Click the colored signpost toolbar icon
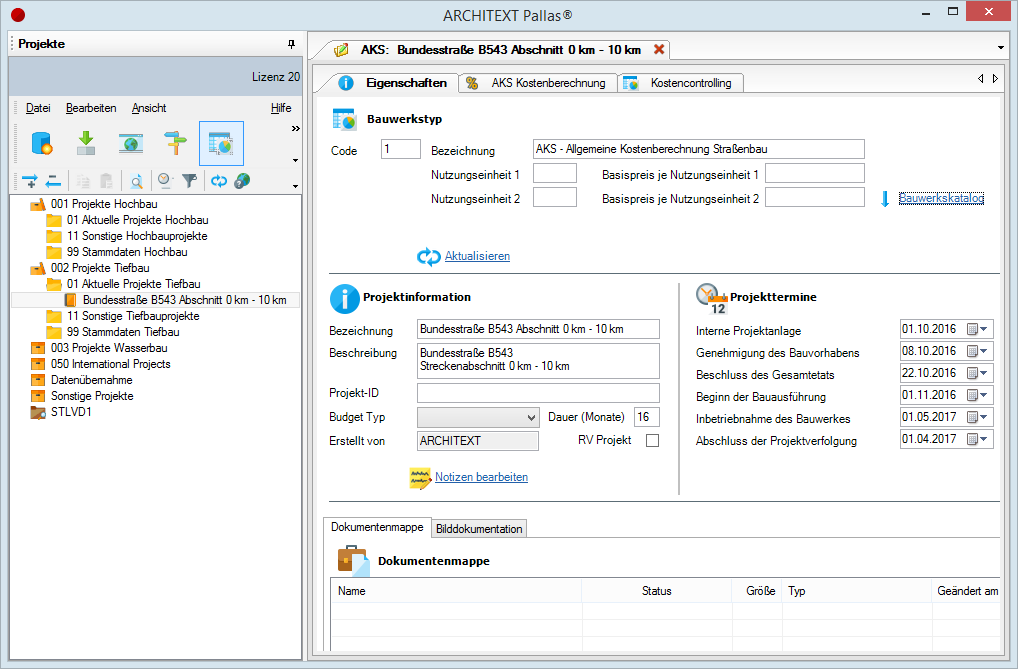Screen dimensions: 1018x669 coord(175,143)
